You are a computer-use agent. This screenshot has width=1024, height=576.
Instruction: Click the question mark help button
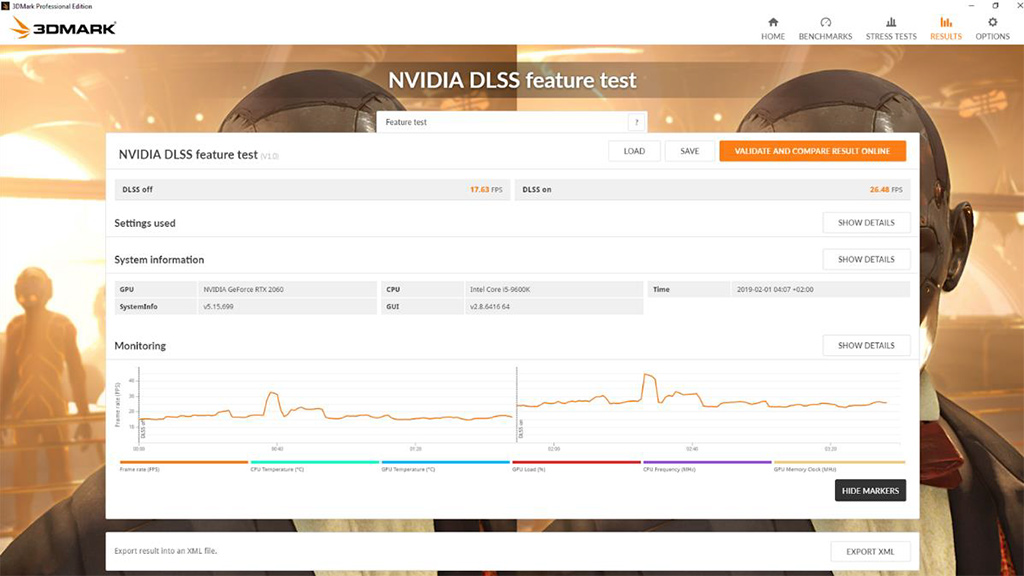tap(637, 122)
